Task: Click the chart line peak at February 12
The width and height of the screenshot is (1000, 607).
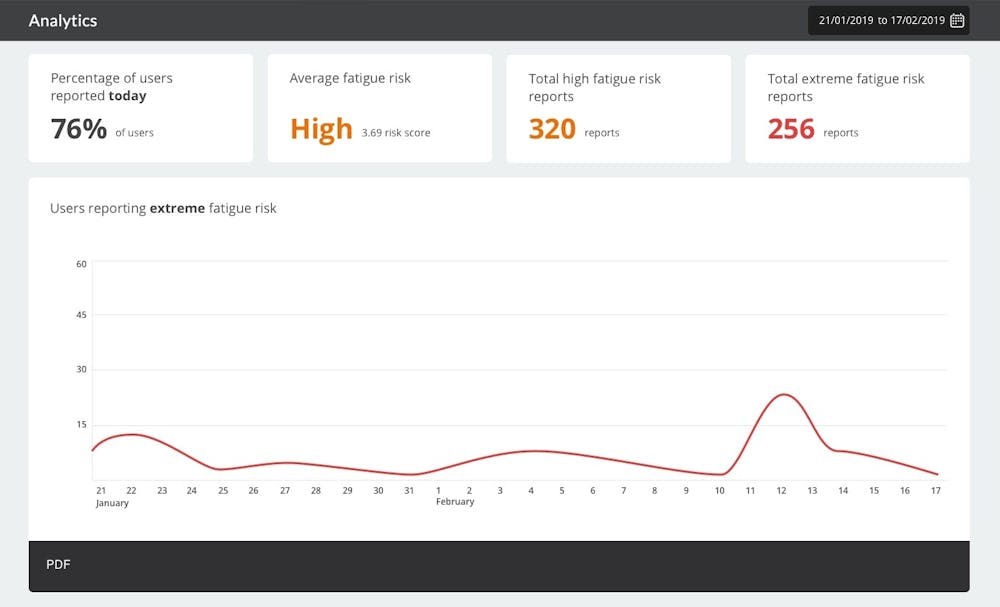Action: click(783, 395)
